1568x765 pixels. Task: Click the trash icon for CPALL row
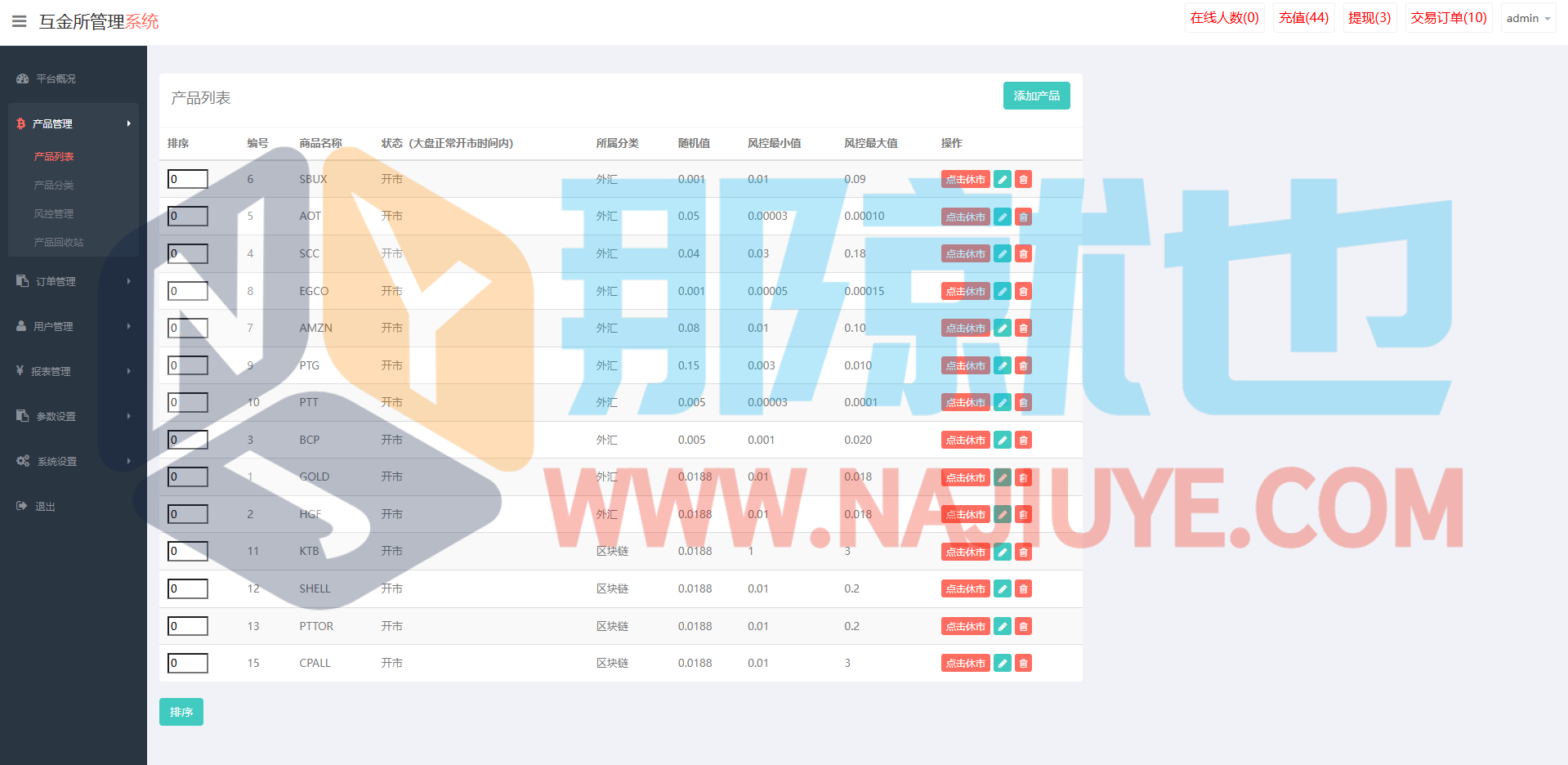coord(1023,664)
